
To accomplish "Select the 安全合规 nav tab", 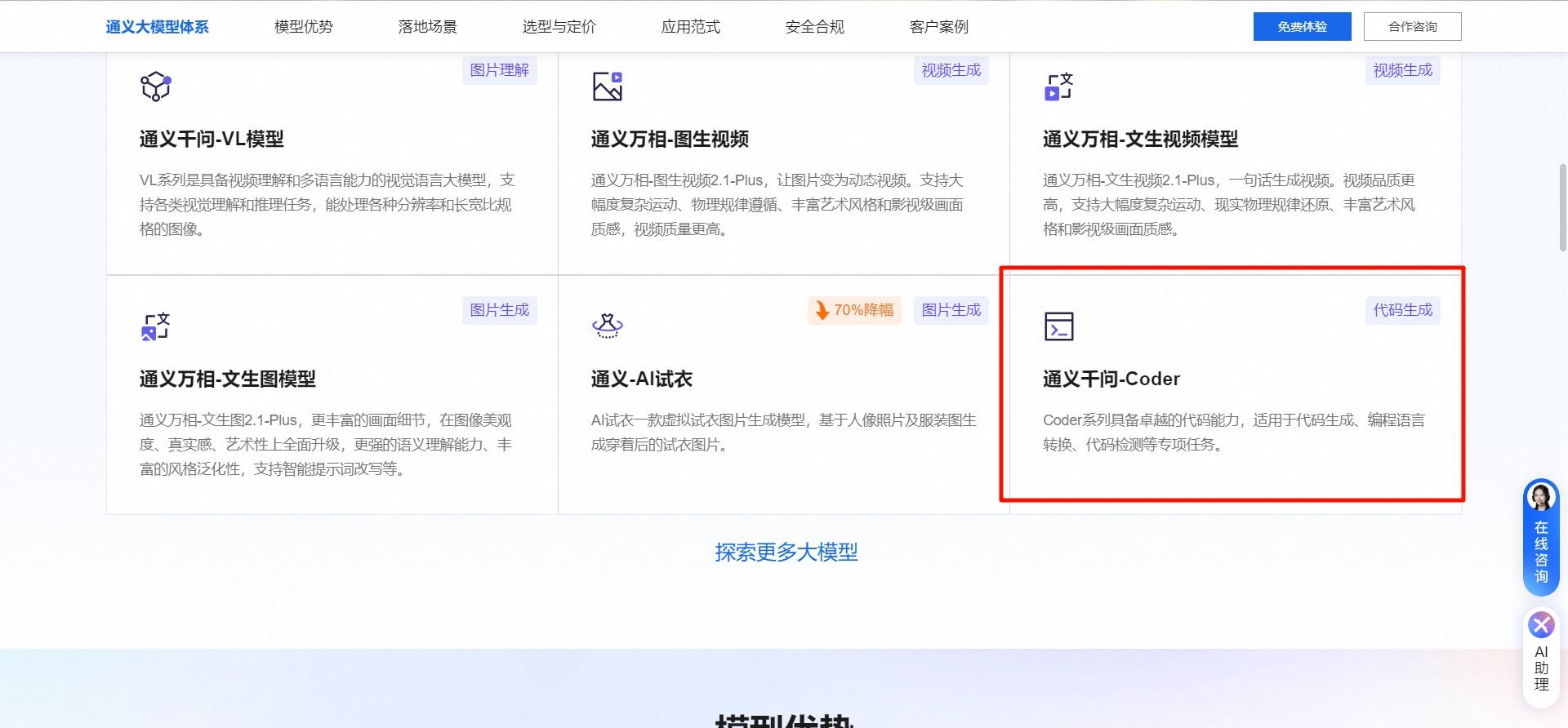I will point(814,27).
